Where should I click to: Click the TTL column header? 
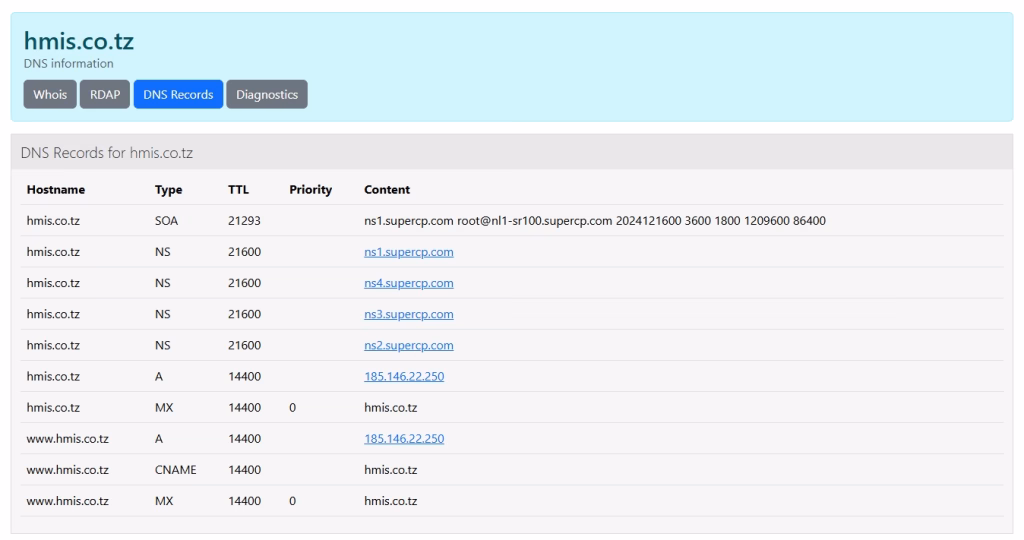click(238, 189)
